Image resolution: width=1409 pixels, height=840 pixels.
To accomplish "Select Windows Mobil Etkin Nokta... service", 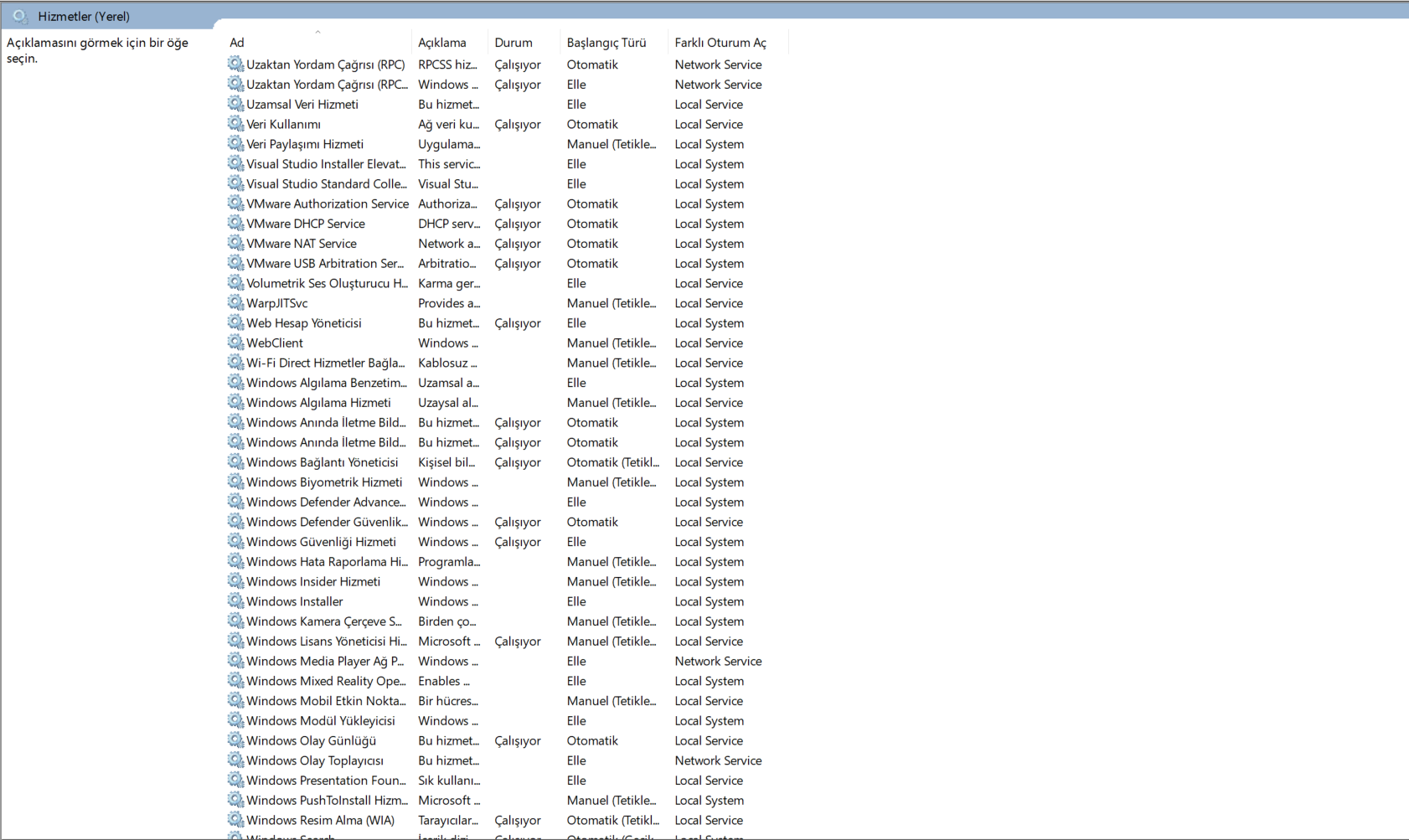I will (x=326, y=701).
